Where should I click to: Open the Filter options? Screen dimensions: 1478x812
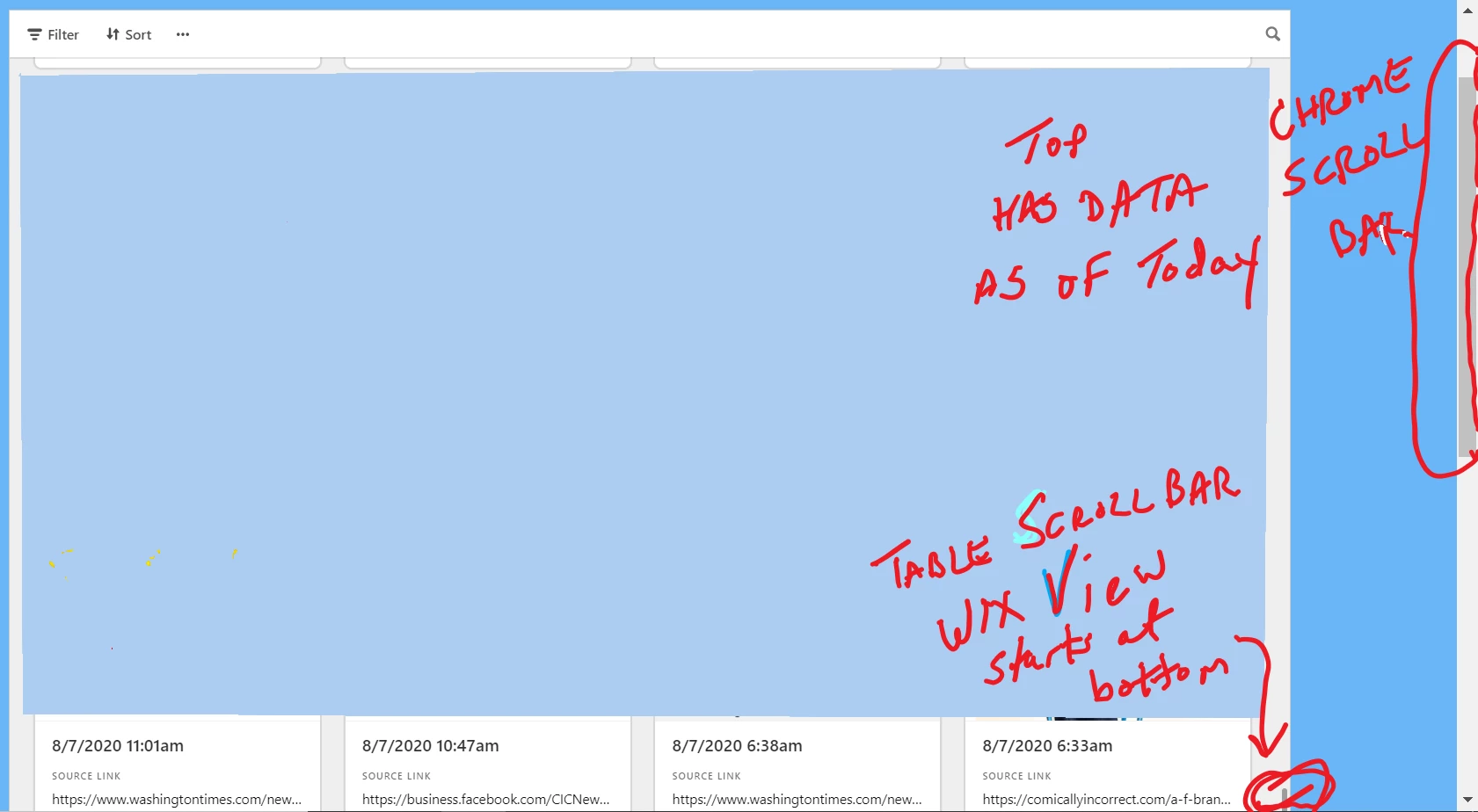[x=53, y=34]
